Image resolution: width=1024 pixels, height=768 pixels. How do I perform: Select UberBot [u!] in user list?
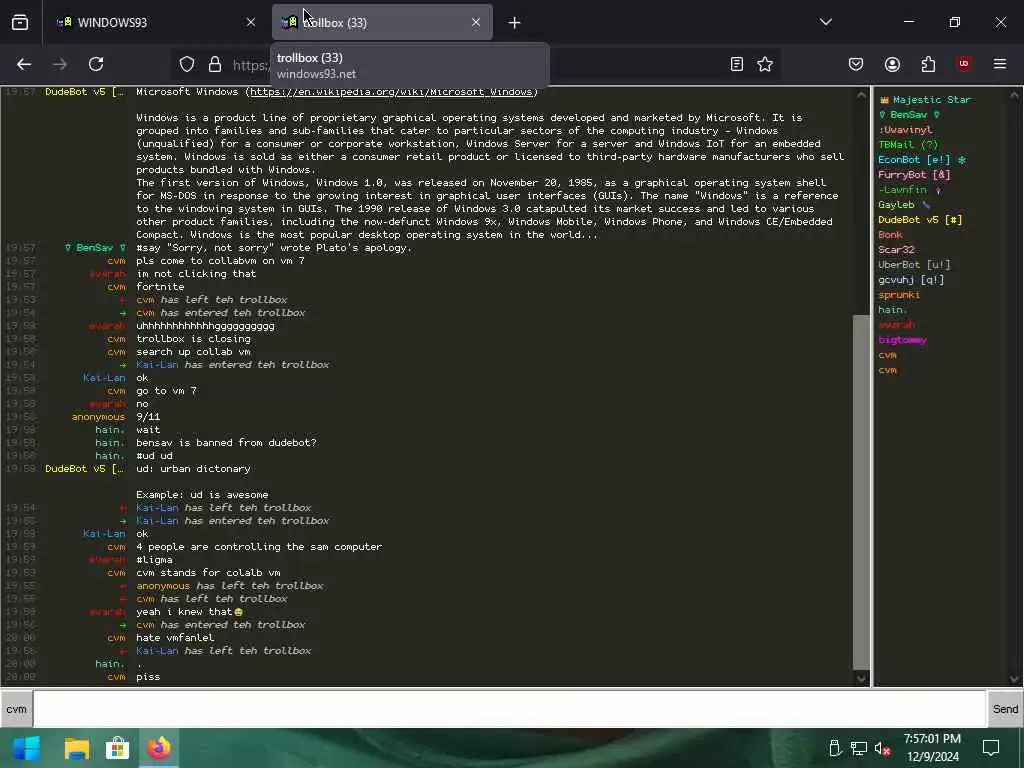point(914,265)
